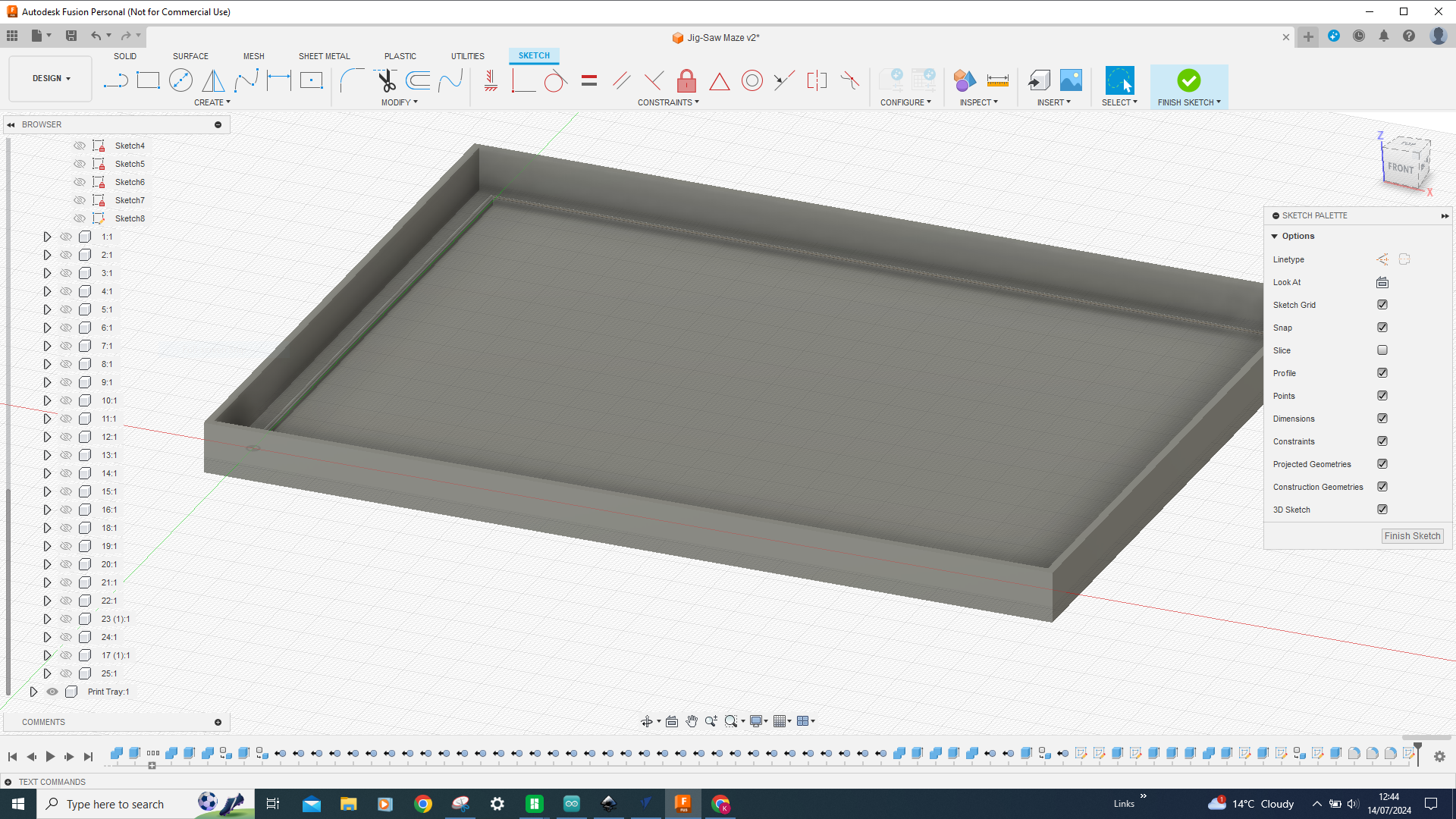Apply Concentric constraint
1456x819 pixels.
(752, 80)
